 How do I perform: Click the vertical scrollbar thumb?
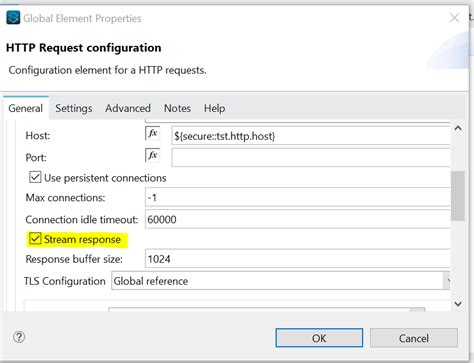[458, 196]
